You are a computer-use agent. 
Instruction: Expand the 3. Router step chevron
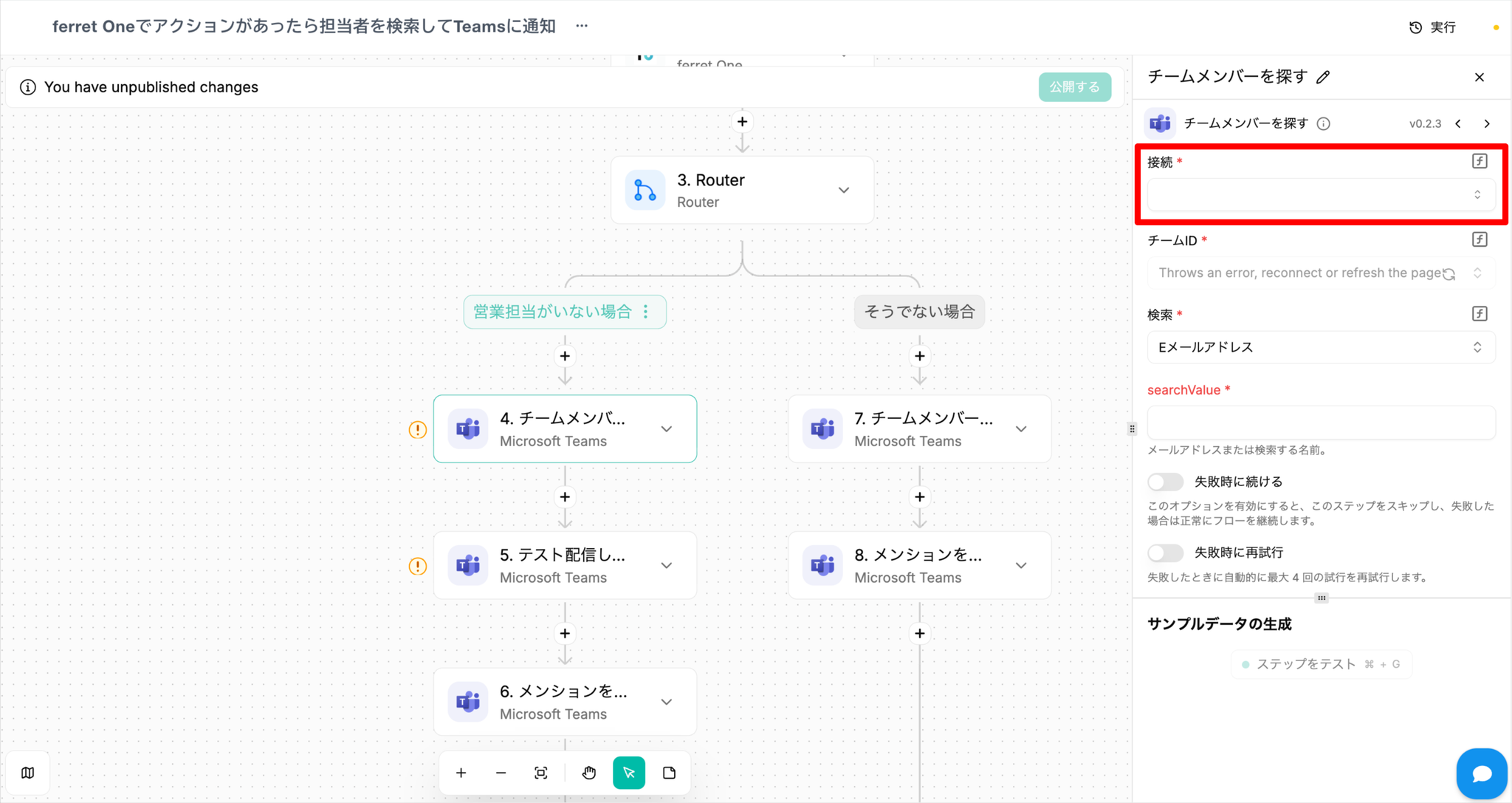coord(844,191)
